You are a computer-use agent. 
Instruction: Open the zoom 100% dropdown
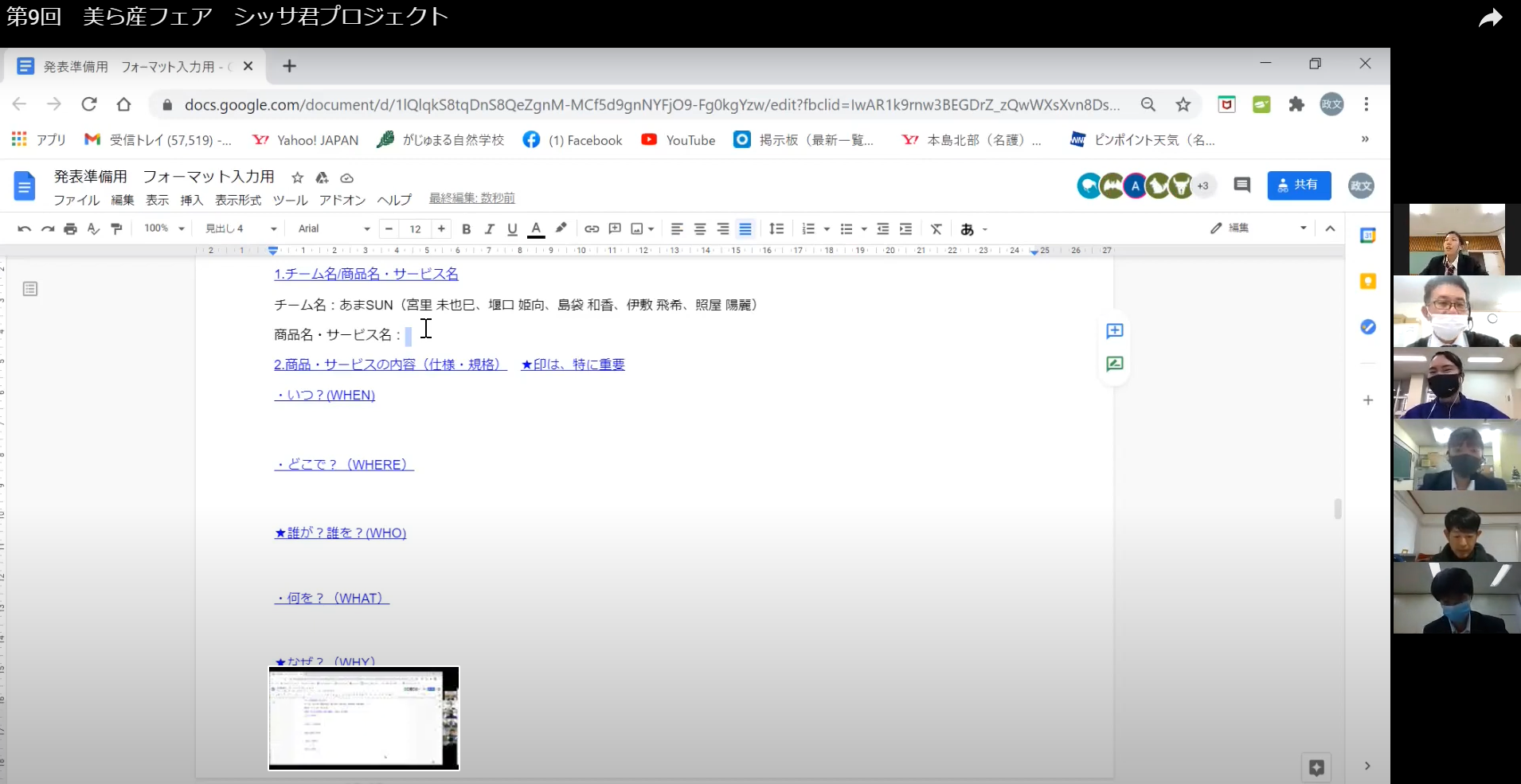click(x=164, y=228)
